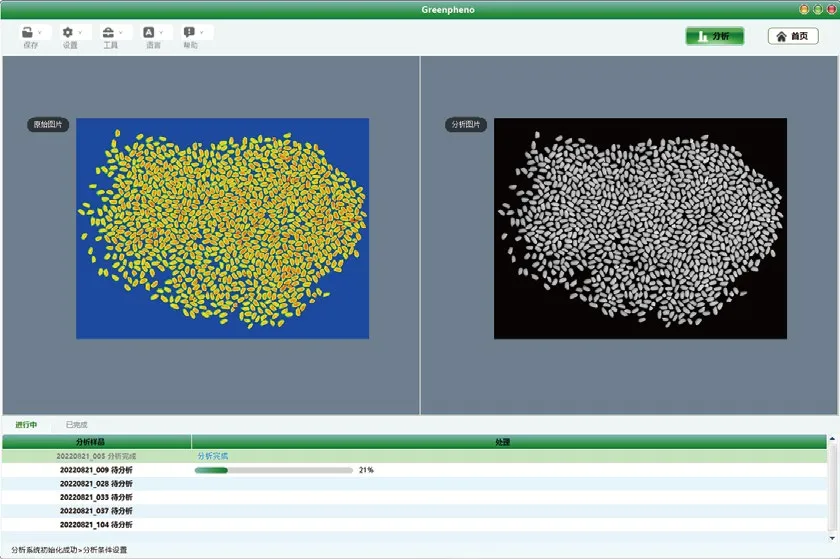Expand the Save dropdown arrow
The image size is (840, 559).
pyautogui.click(x=40, y=33)
